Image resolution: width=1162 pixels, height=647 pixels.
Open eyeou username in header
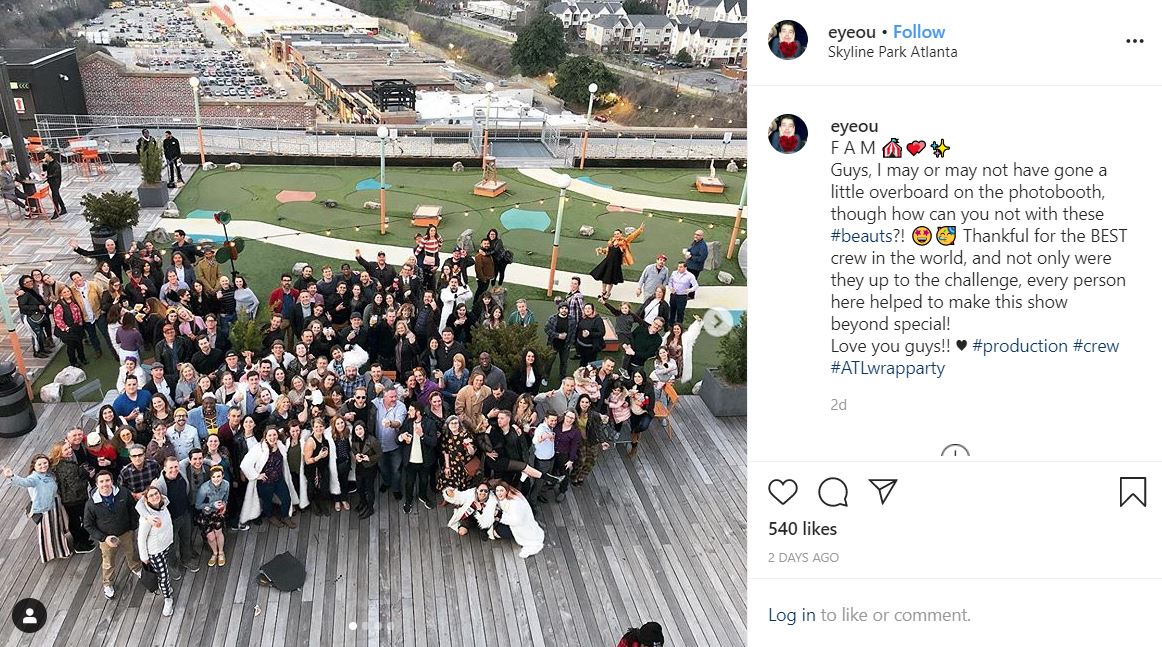coord(851,32)
